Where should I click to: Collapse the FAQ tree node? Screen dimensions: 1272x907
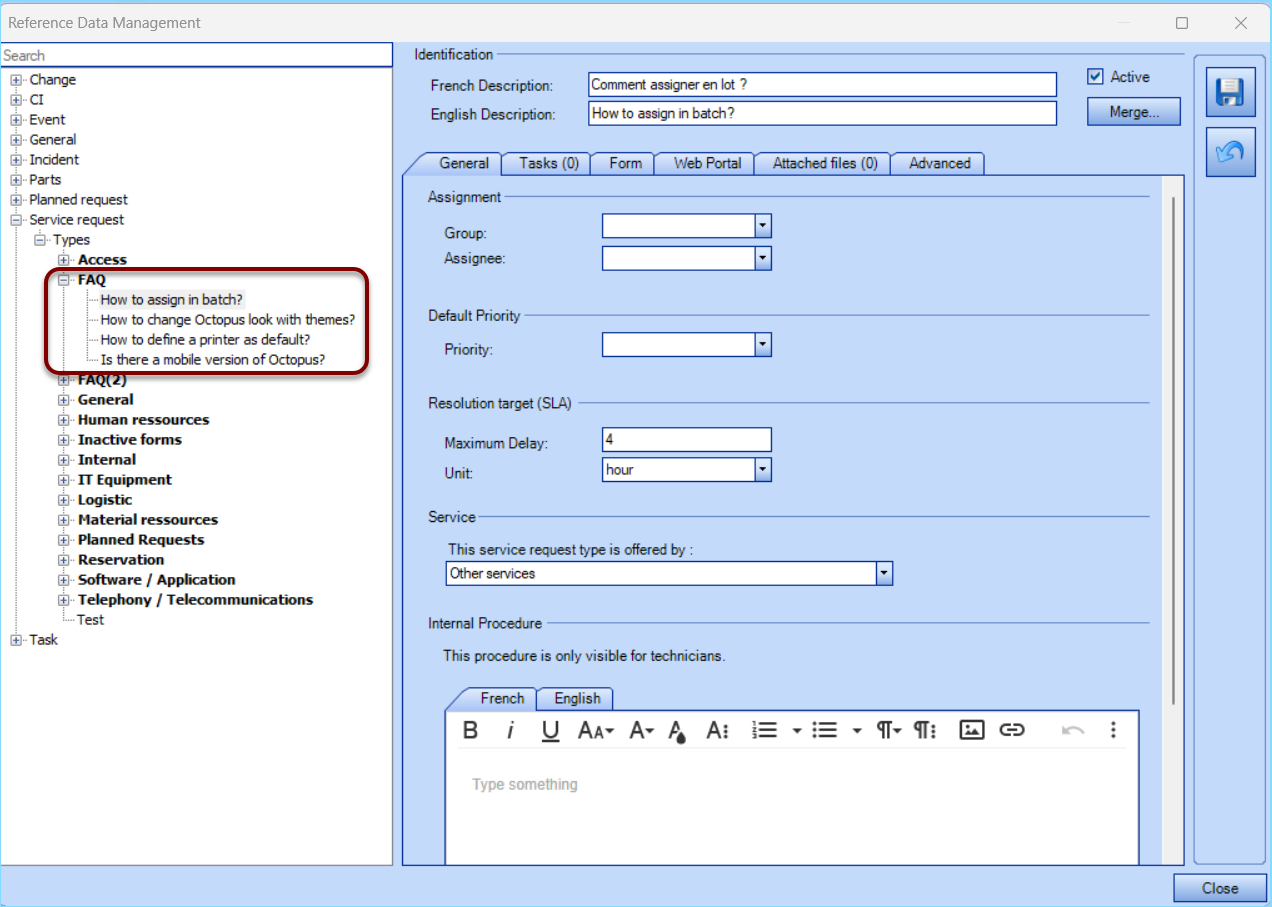click(62, 280)
